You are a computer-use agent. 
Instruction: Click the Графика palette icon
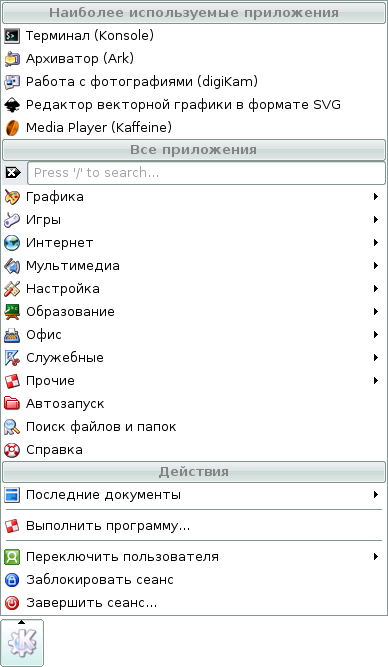(x=12, y=197)
